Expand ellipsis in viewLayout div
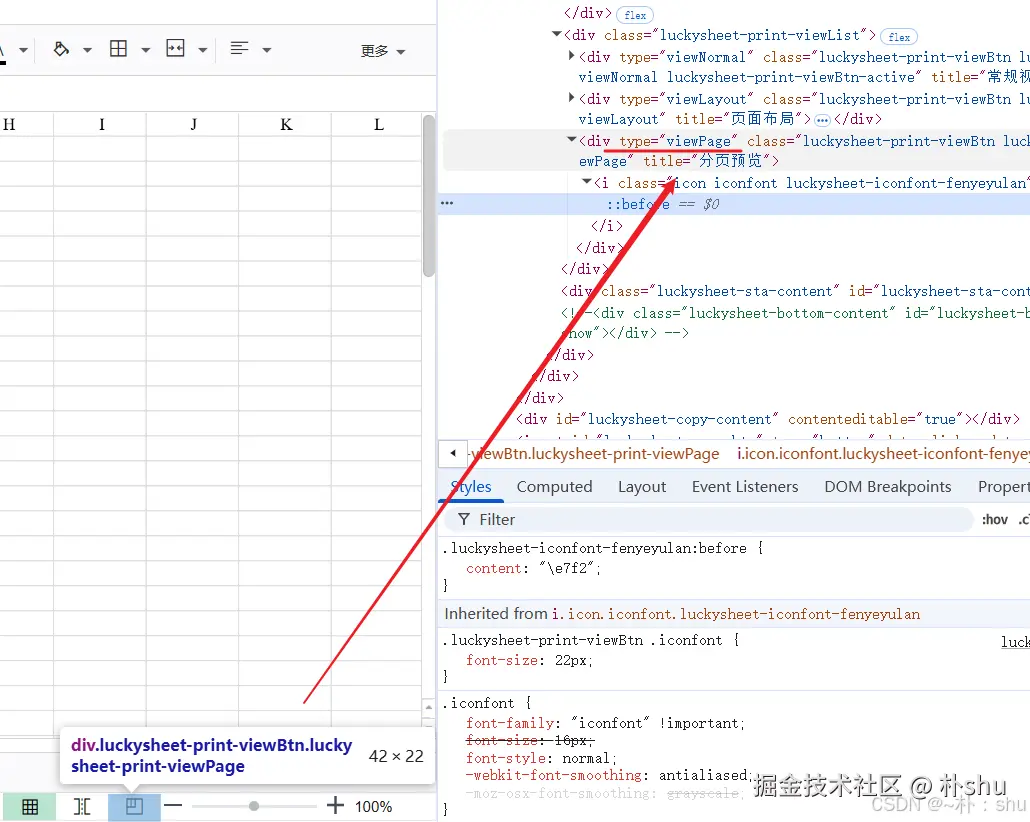 point(822,120)
